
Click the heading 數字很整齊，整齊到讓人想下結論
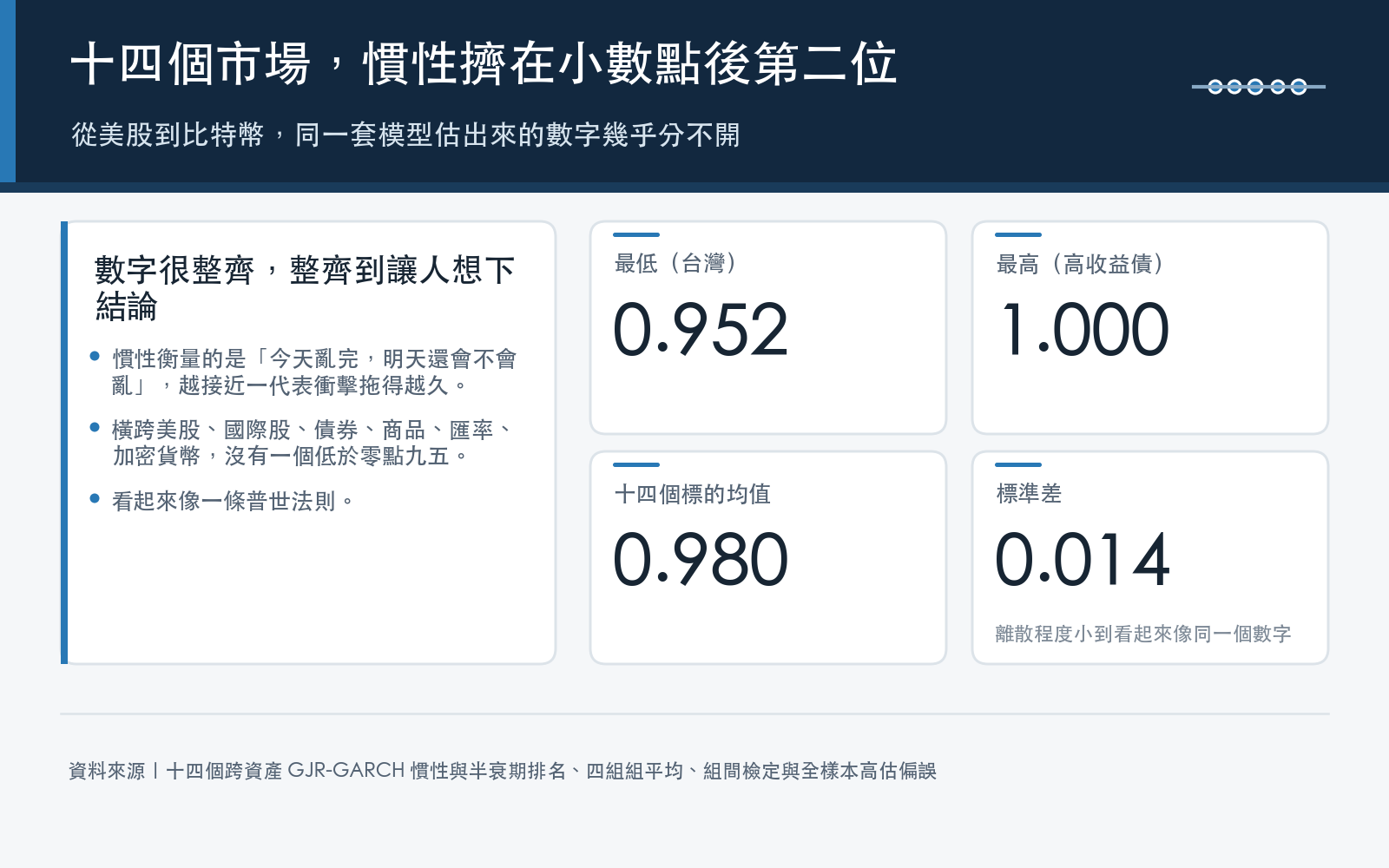(305, 288)
